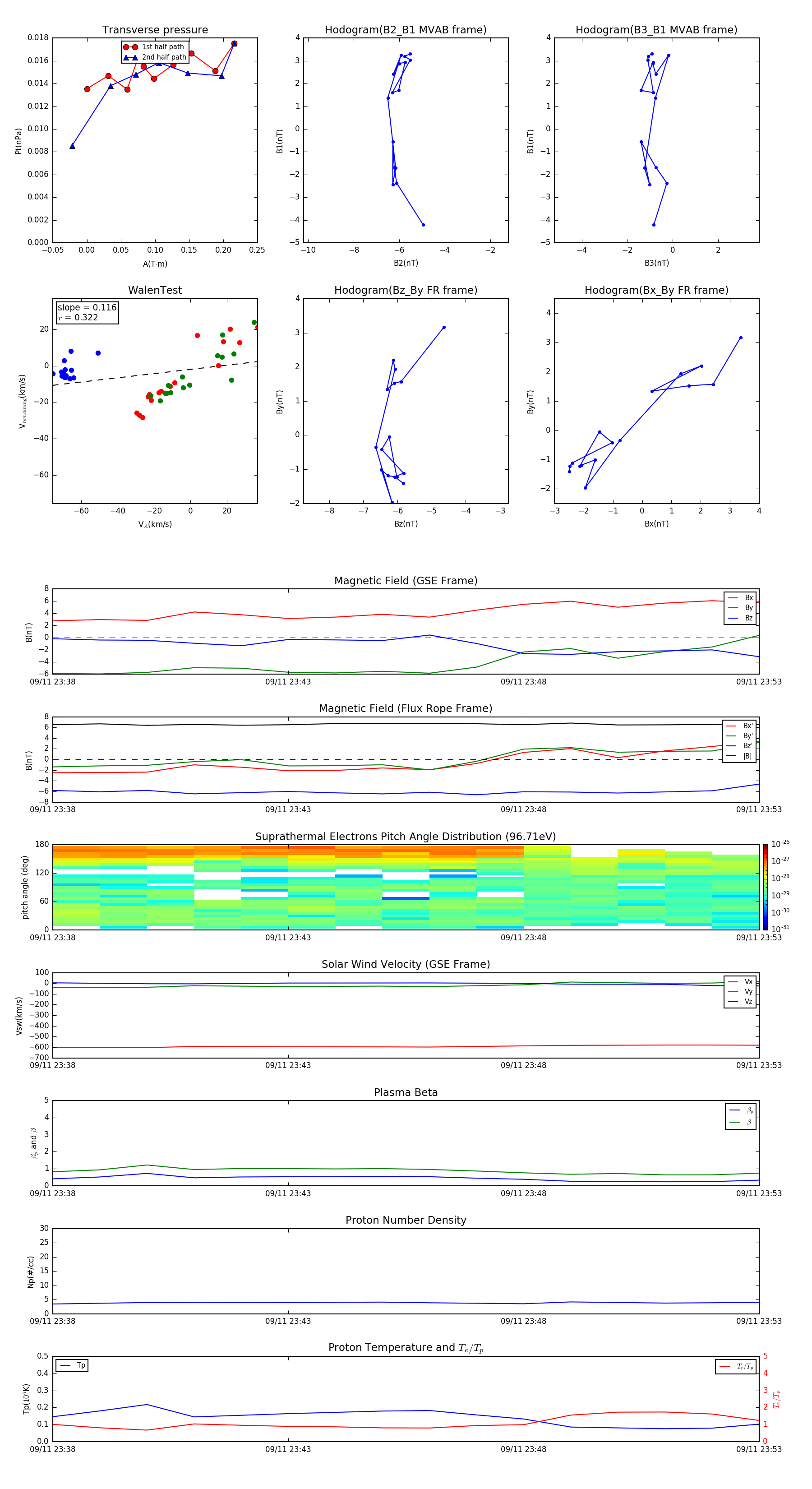This screenshot has width=812, height=1489.
Task: Click the red Te/Tp right-side axis label
Action: tap(777, 1399)
